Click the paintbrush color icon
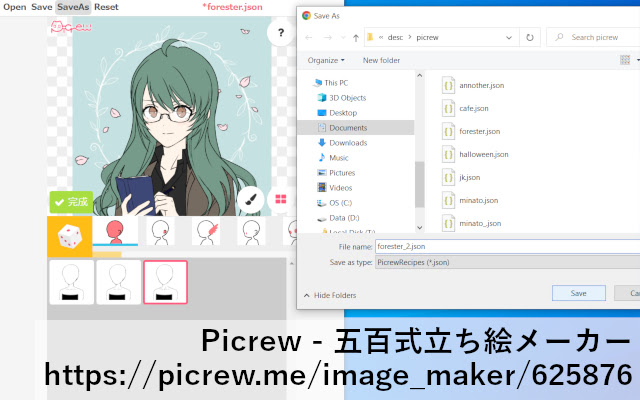The height and width of the screenshot is (400, 640). coord(251,200)
